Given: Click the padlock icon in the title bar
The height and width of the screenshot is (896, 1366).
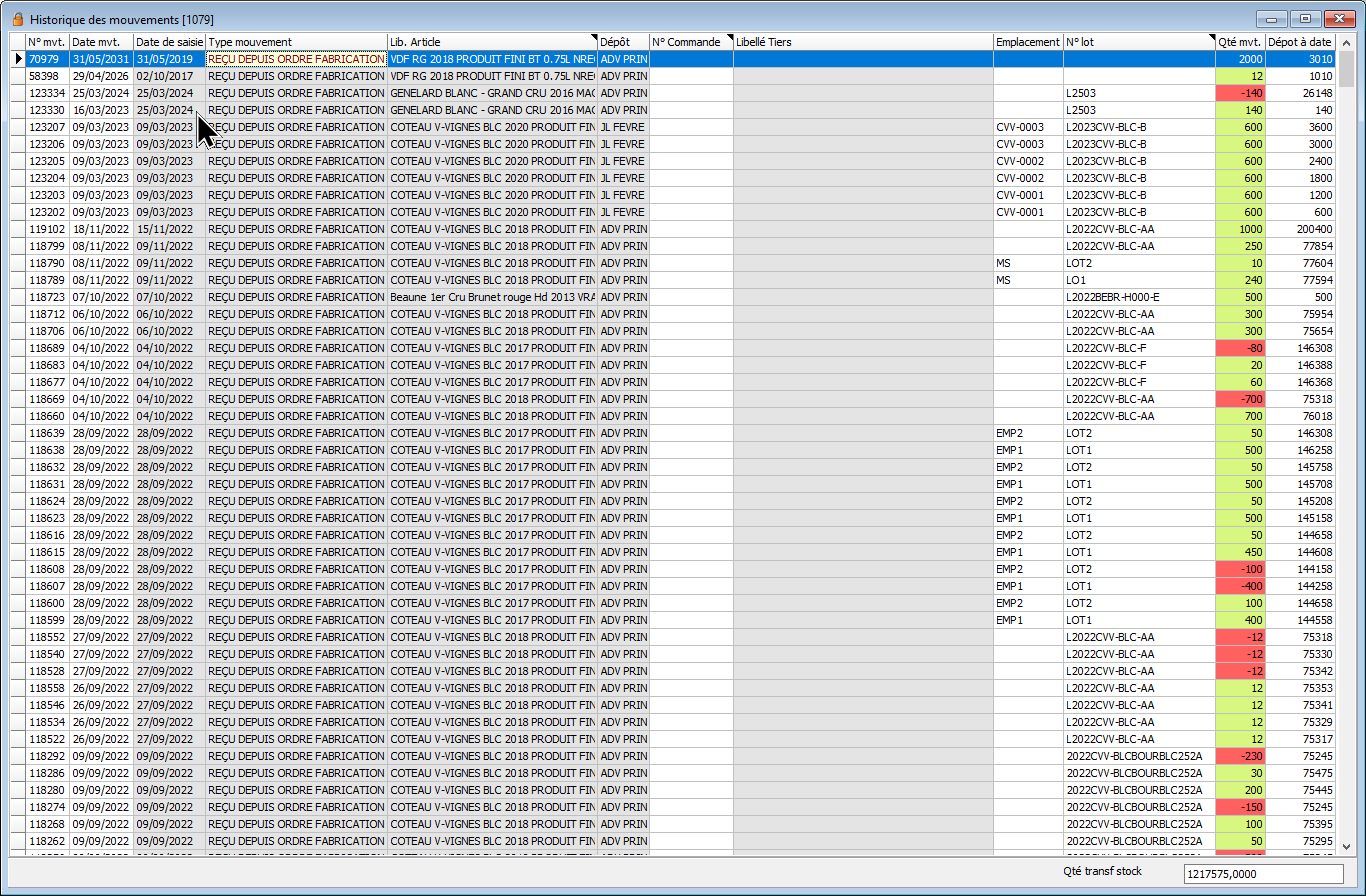Looking at the screenshot, I should tap(17, 19).
